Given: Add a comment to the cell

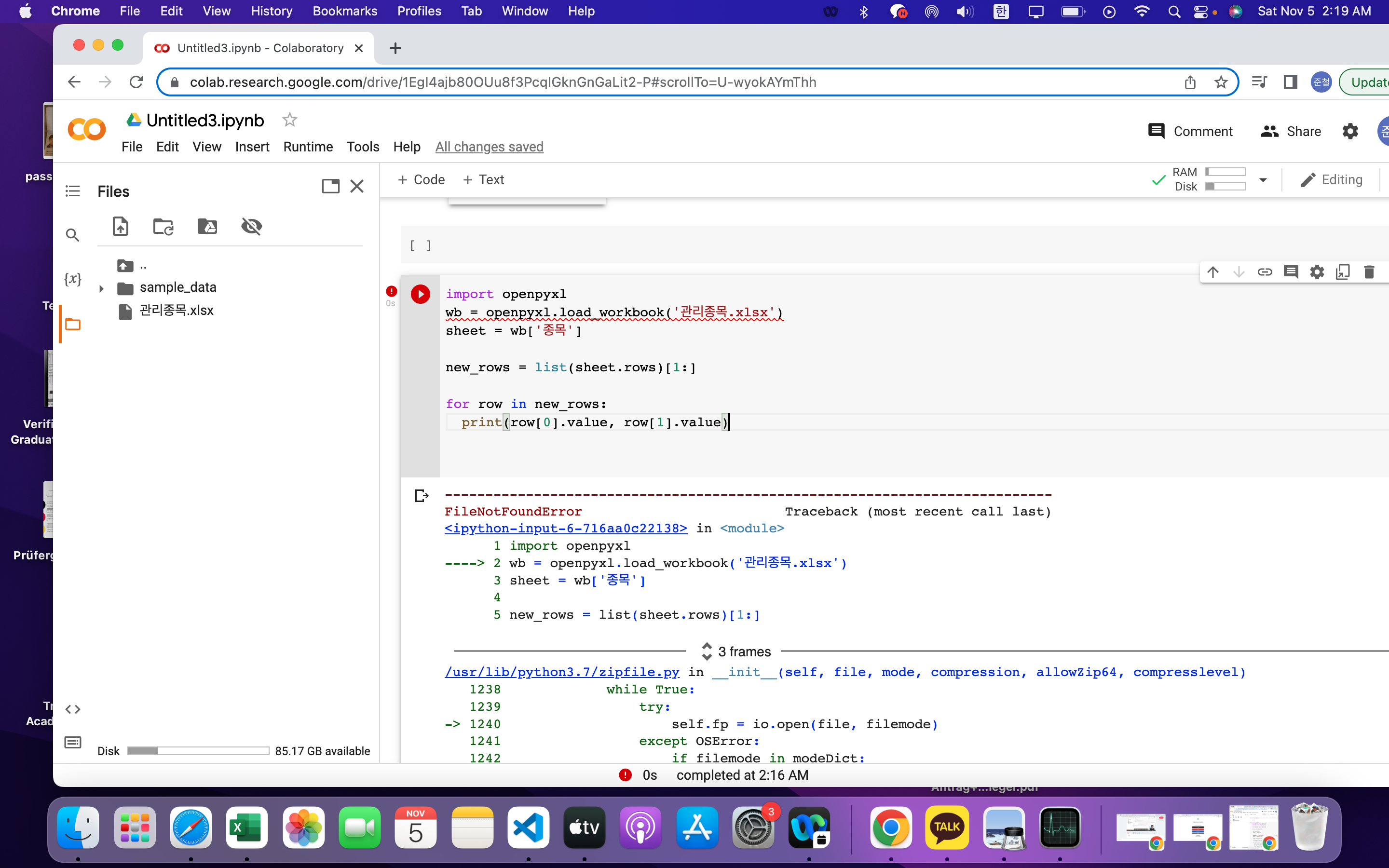Looking at the screenshot, I should (x=1291, y=272).
